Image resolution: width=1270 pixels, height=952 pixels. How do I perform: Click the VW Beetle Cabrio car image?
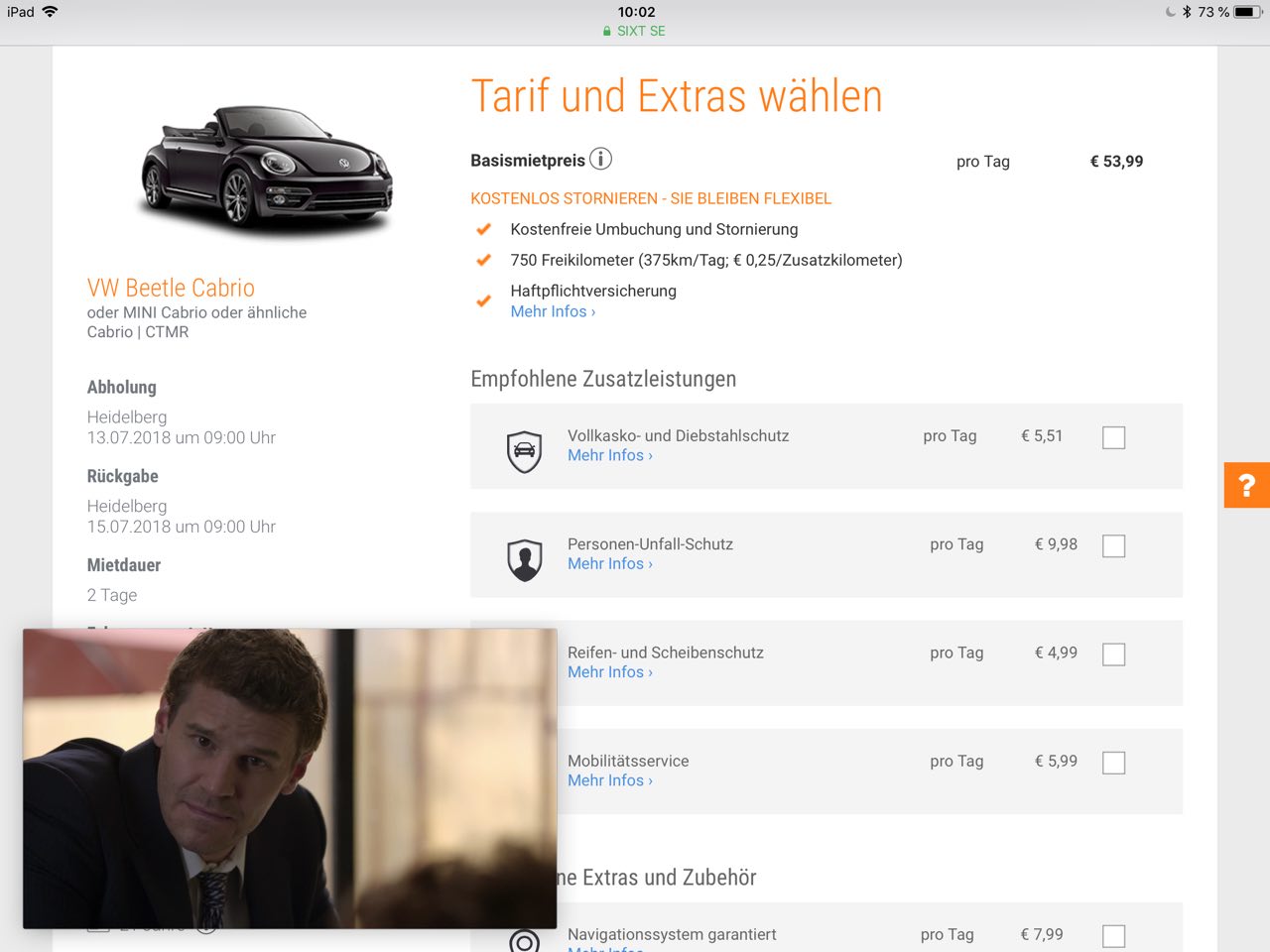point(266,169)
